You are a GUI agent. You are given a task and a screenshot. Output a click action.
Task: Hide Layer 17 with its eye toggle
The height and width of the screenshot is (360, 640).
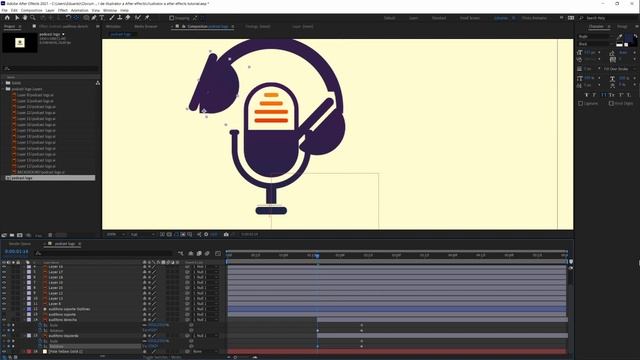4,272
